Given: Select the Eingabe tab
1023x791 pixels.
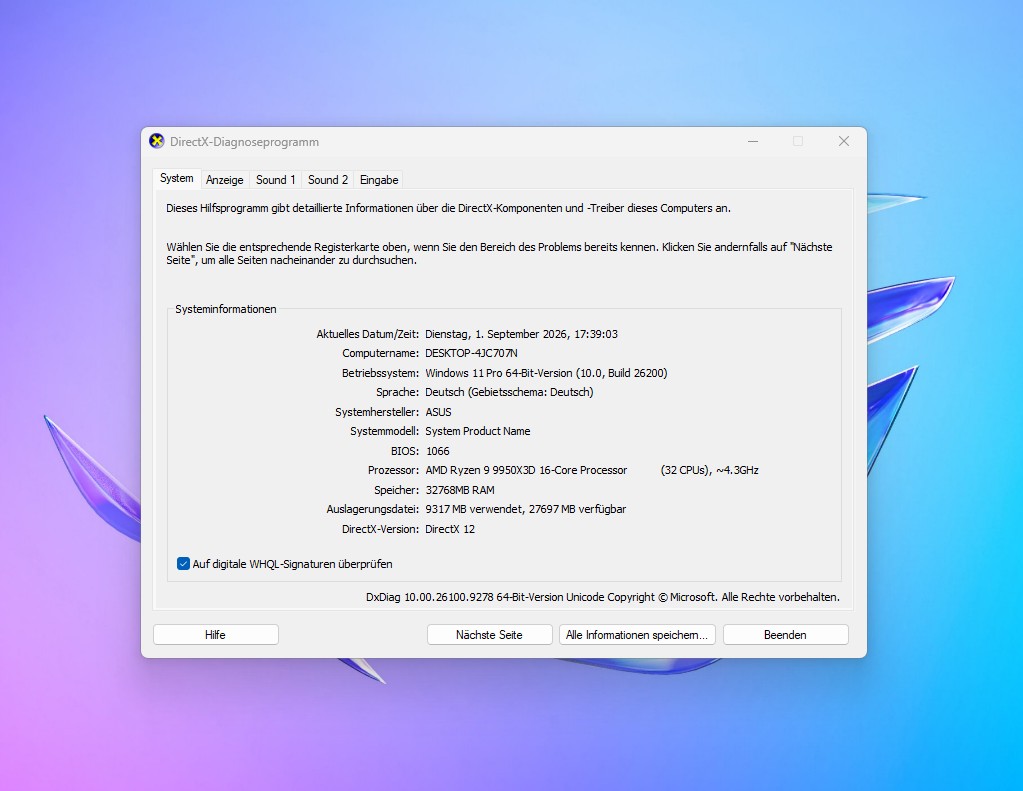Looking at the screenshot, I should click(379, 179).
